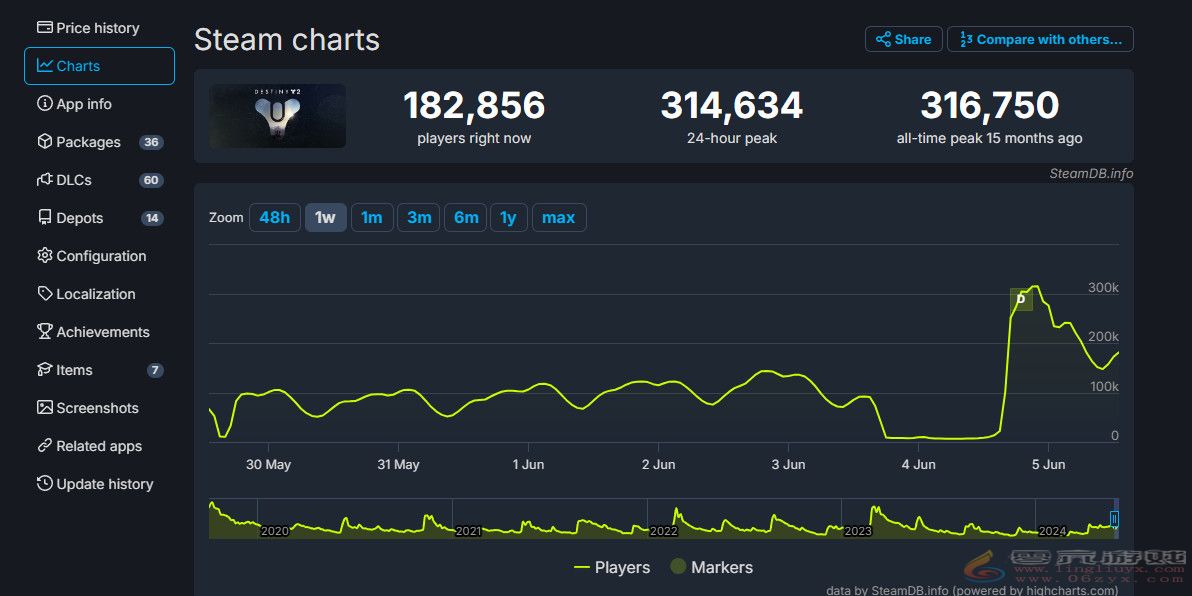Image resolution: width=1192 pixels, height=596 pixels.
Task: Switch chart zoom to max
Action: (x=559, y=217)
